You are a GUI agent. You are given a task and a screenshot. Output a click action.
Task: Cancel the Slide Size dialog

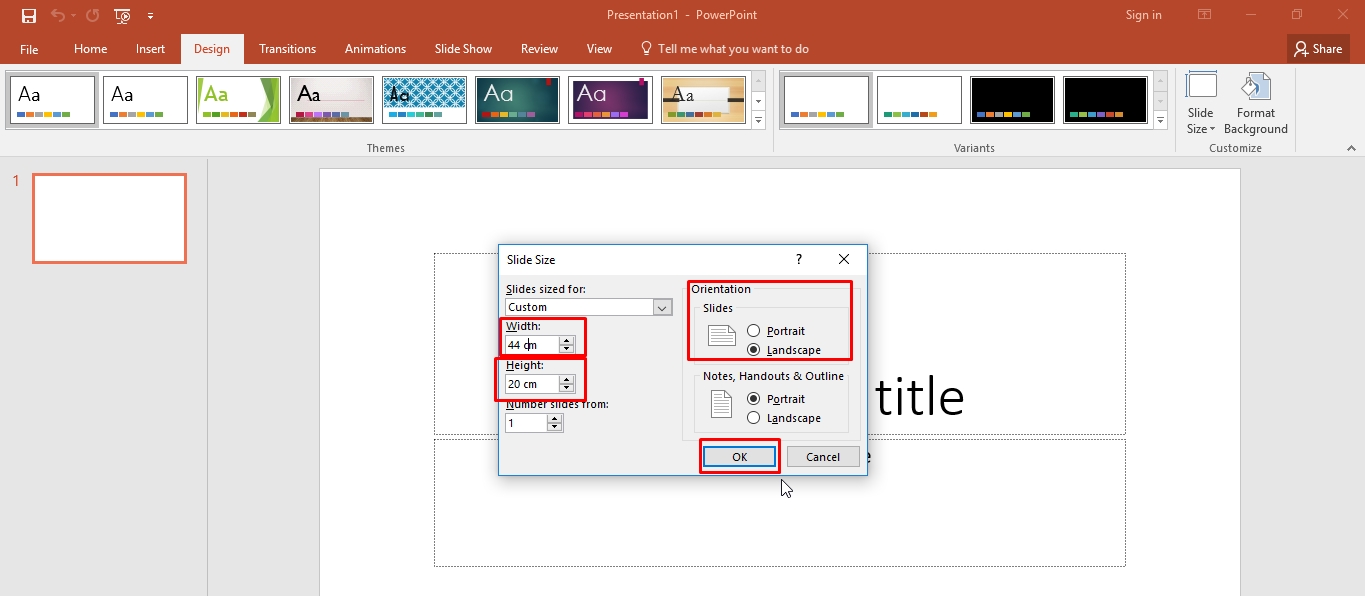[822, 456]
